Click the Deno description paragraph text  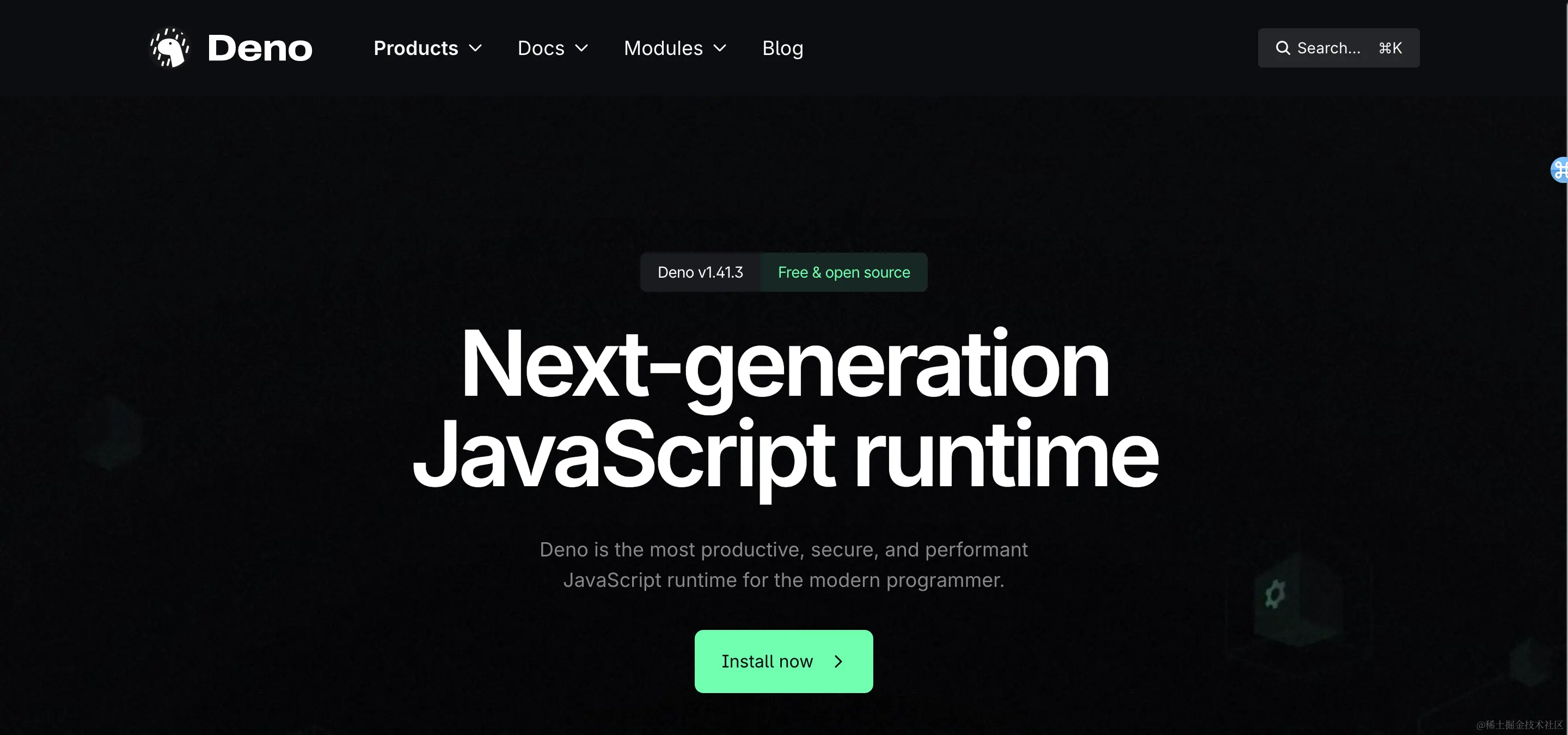(x=783, y=565)
